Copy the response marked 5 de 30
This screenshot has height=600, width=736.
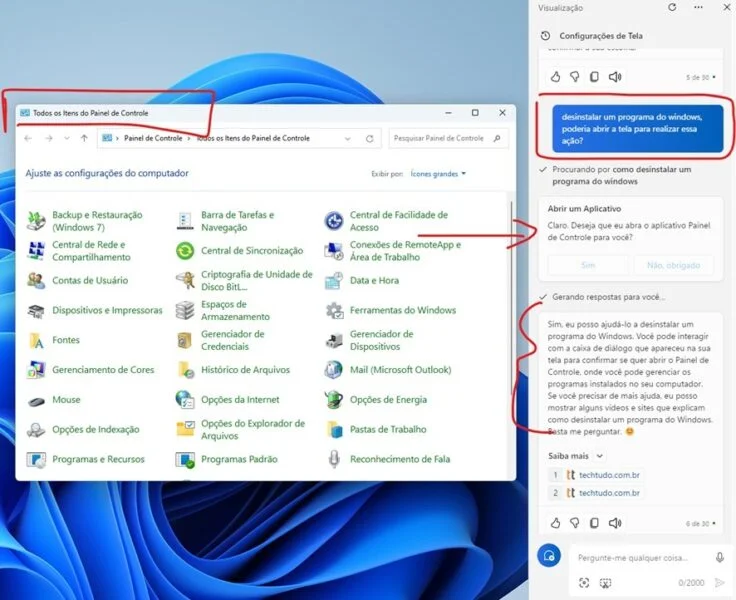594,77
